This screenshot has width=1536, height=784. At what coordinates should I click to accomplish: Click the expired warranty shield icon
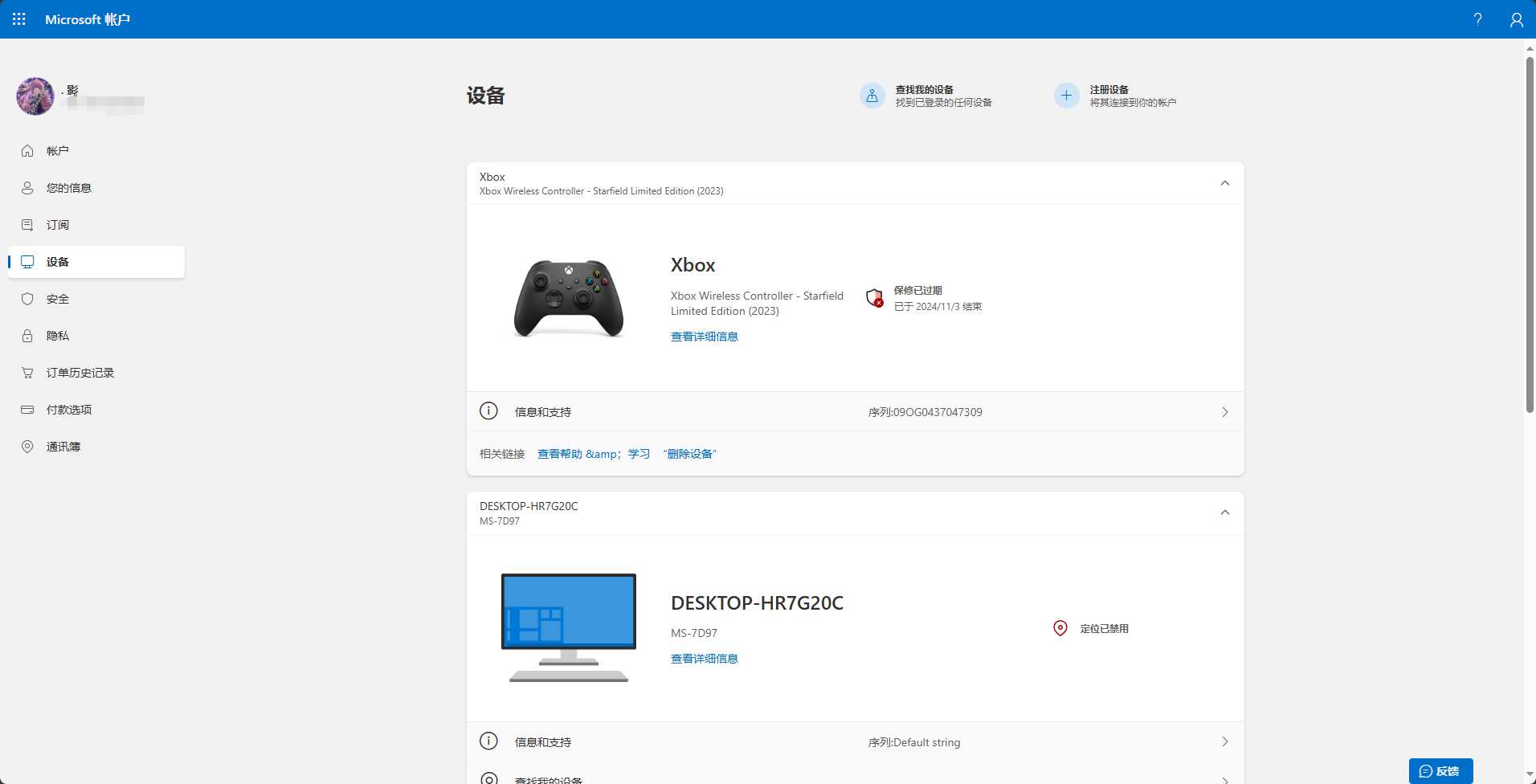pos(875,298)
